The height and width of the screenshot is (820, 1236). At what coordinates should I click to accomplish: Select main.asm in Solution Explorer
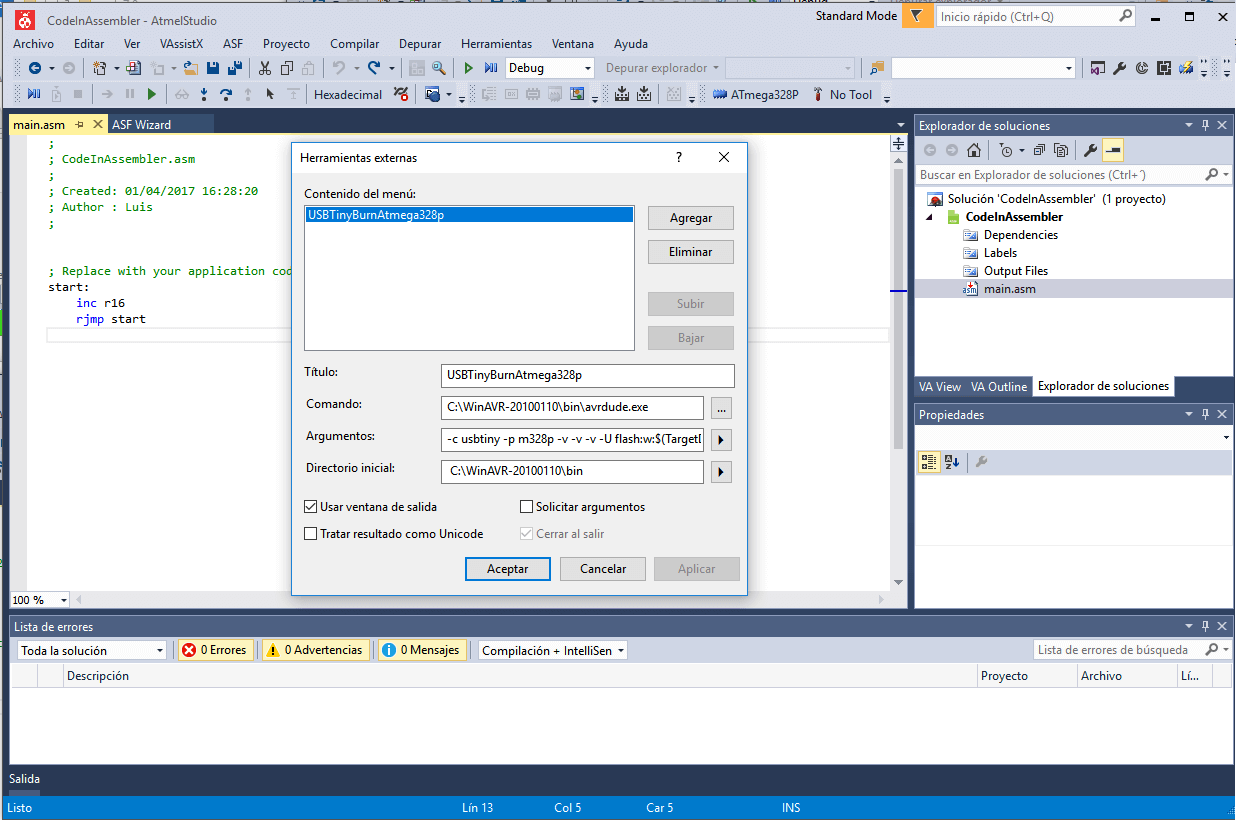coord(1010,289)
